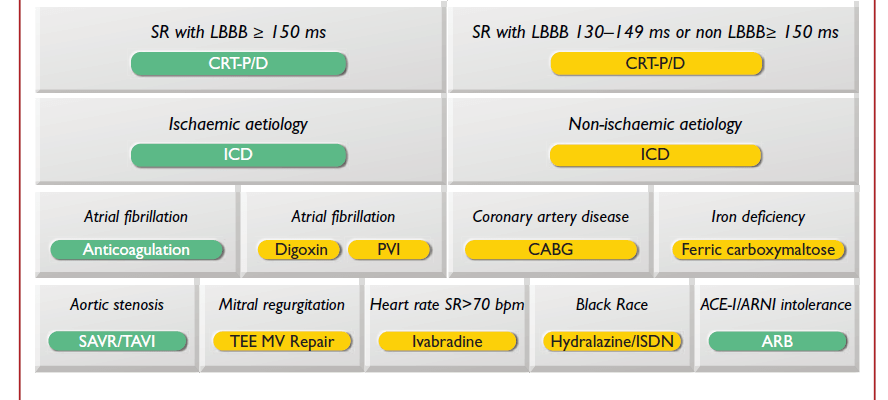Click the yellow CRT-P/D pill

pyautogui.click(x=655, y=64)
